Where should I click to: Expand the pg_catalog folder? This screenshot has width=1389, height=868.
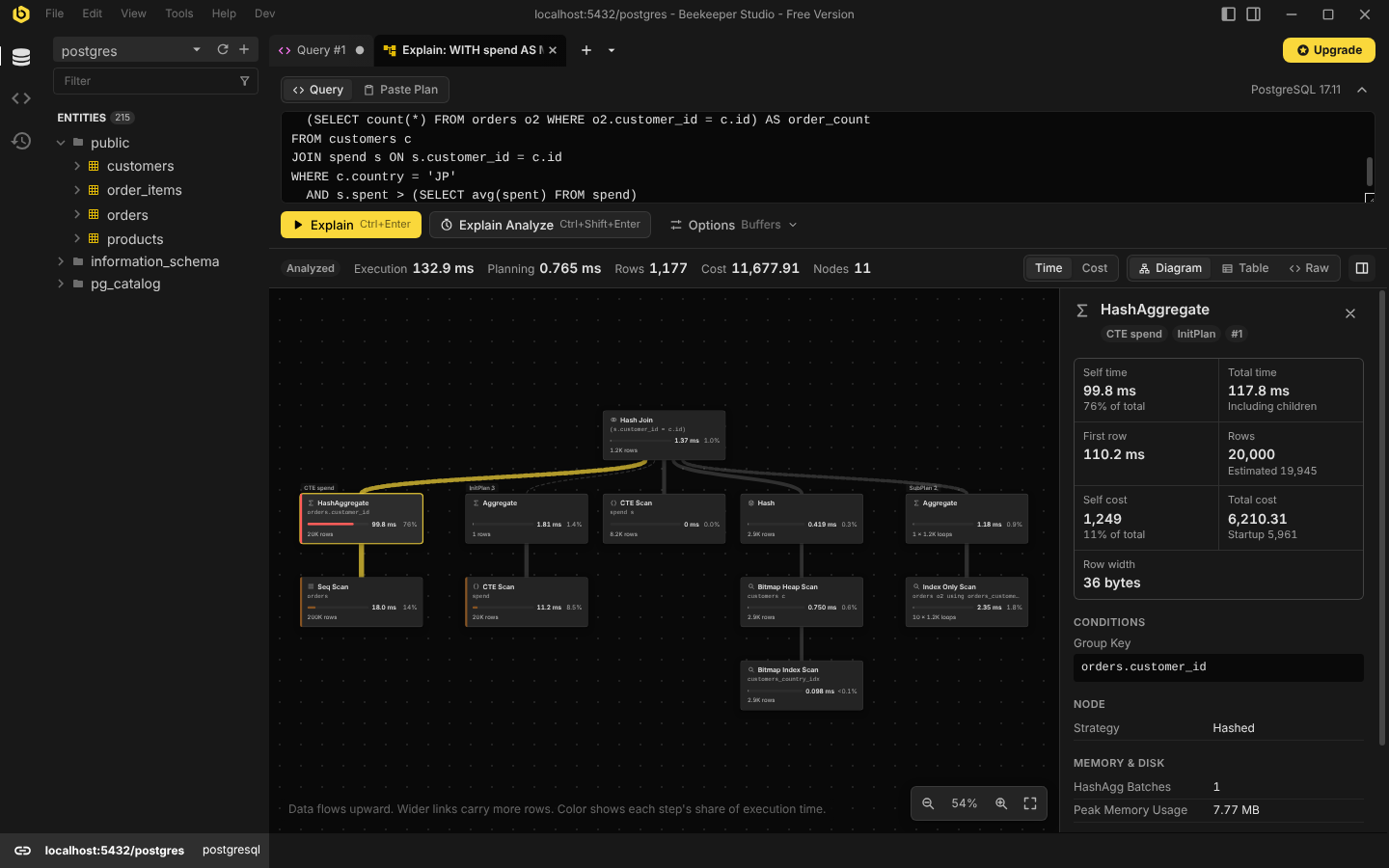(61, 284)
